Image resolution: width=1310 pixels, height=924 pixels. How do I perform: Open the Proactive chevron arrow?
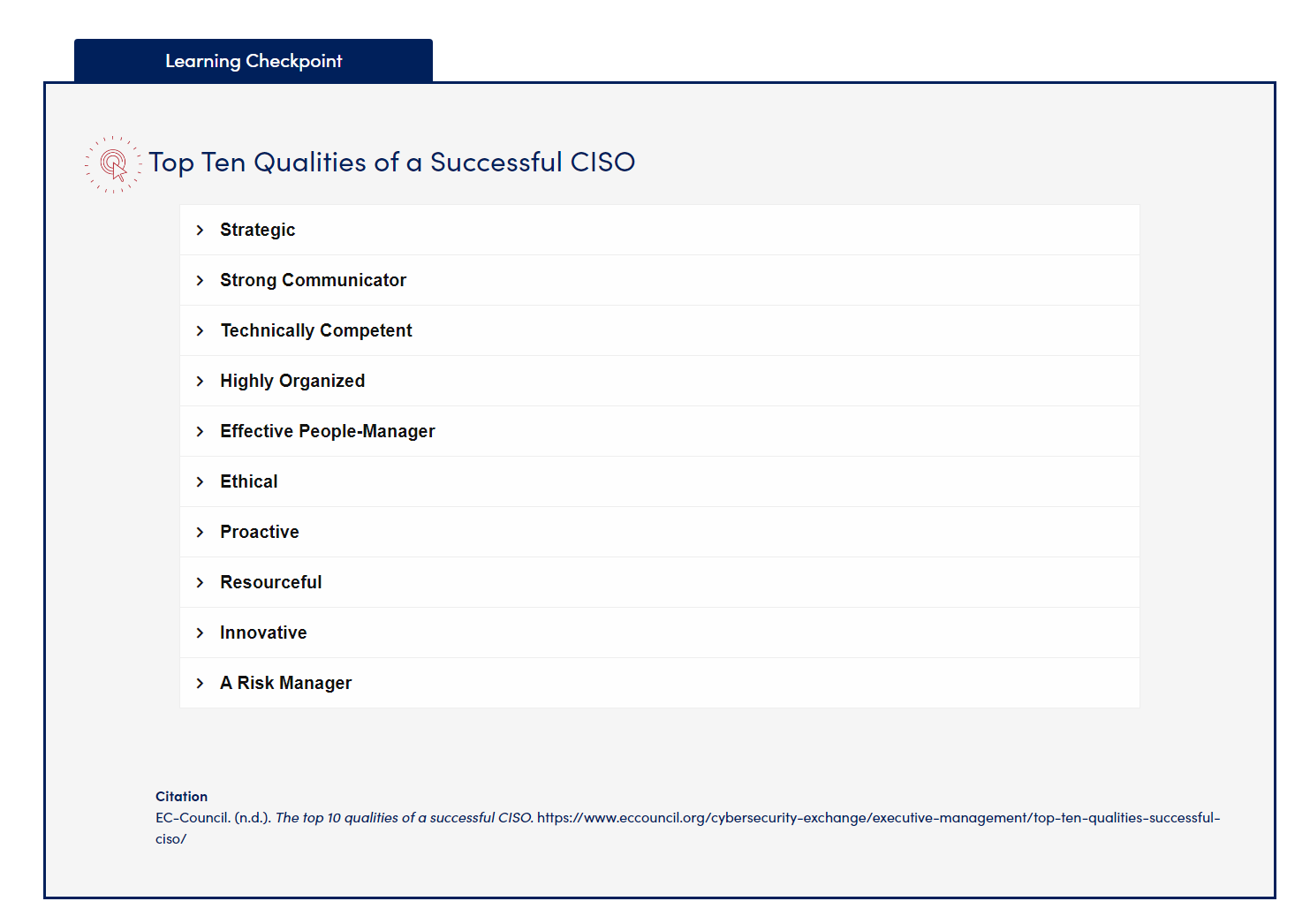(201, 533)
